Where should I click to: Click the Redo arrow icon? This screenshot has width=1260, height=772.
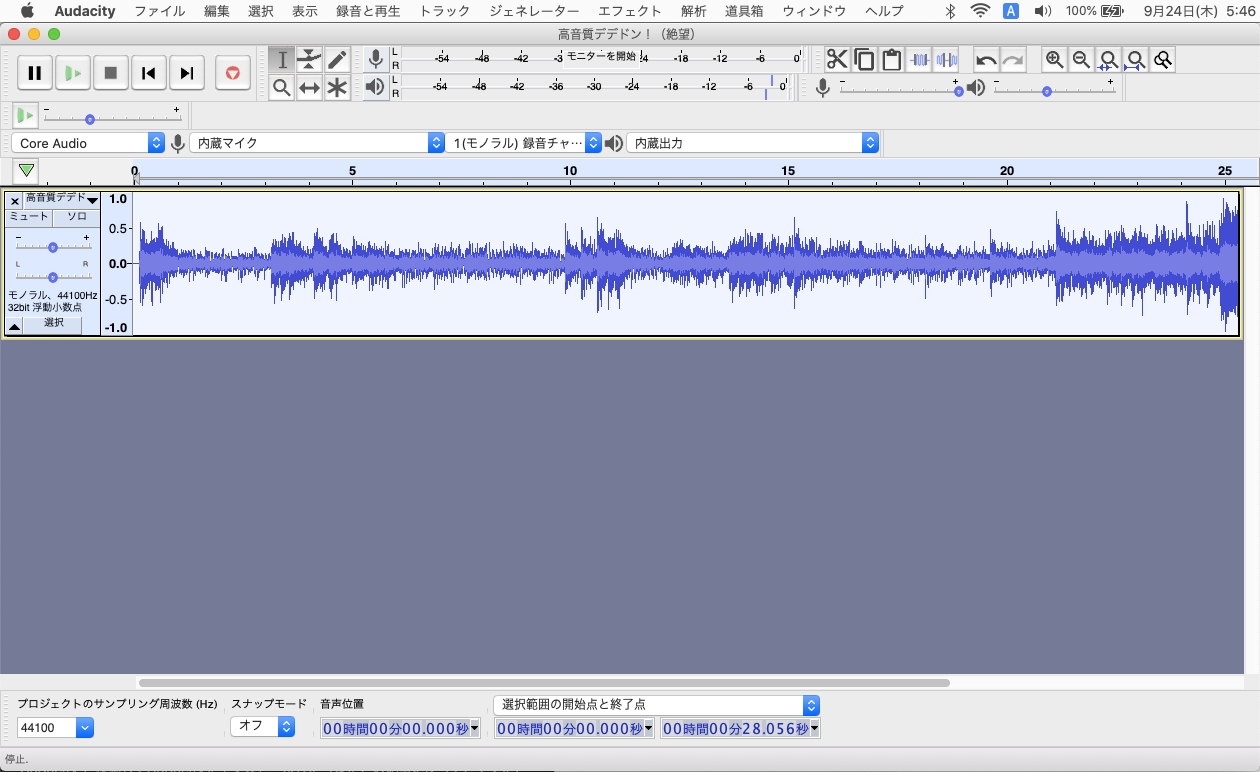1013,60
